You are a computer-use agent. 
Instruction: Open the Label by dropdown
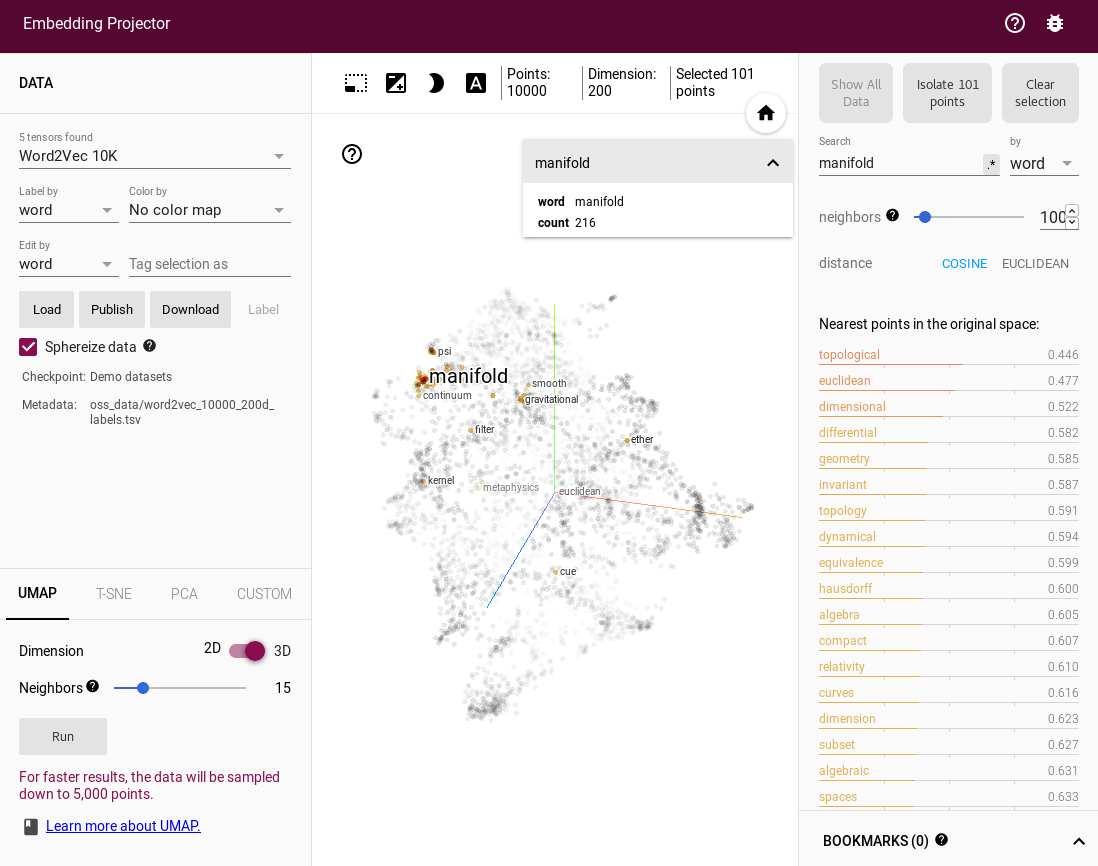[69, 210]
